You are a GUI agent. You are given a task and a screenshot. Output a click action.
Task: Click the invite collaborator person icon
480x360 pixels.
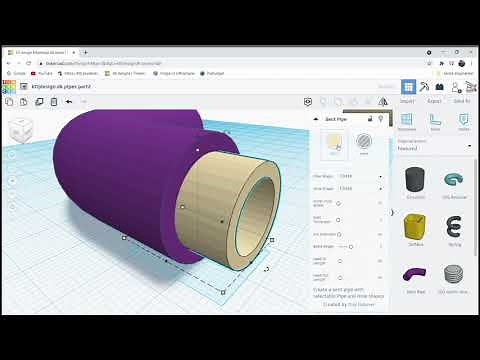click(456, 87)
